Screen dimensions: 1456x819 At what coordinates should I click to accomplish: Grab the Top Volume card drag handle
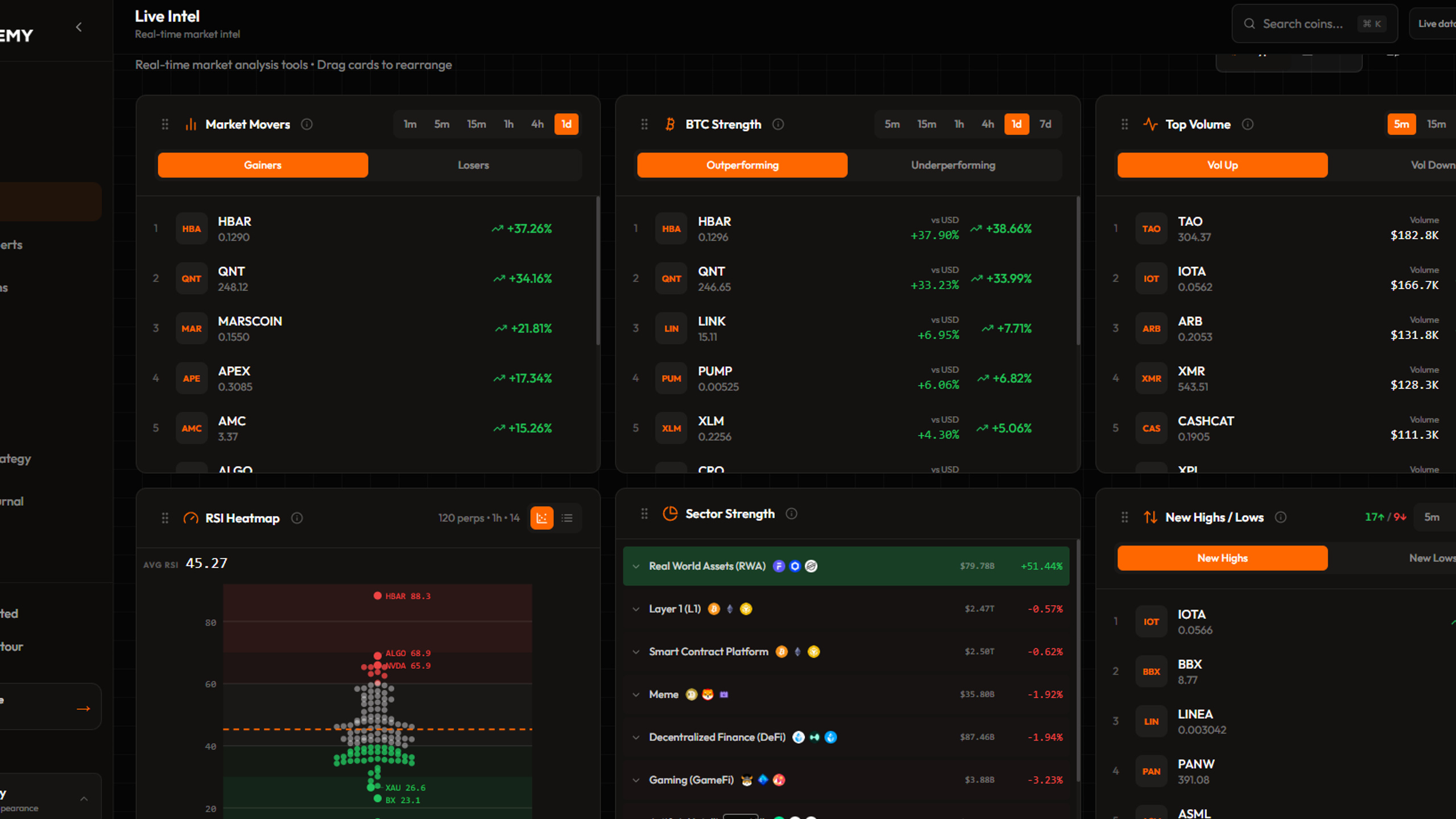pyautogui.click(x=1124, y=124)
